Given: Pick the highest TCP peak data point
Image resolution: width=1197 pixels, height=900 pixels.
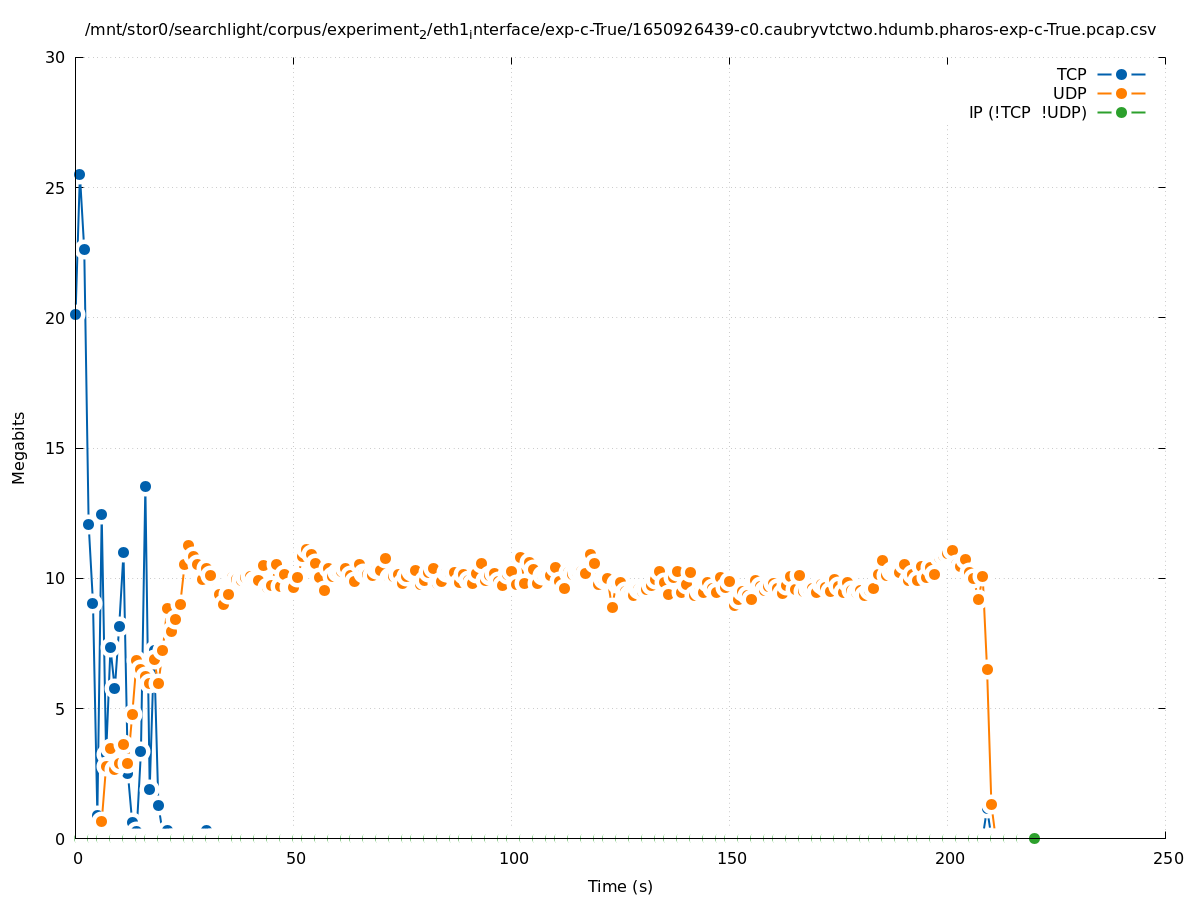Looking at the screenshot, I should [x=79, y=174].
